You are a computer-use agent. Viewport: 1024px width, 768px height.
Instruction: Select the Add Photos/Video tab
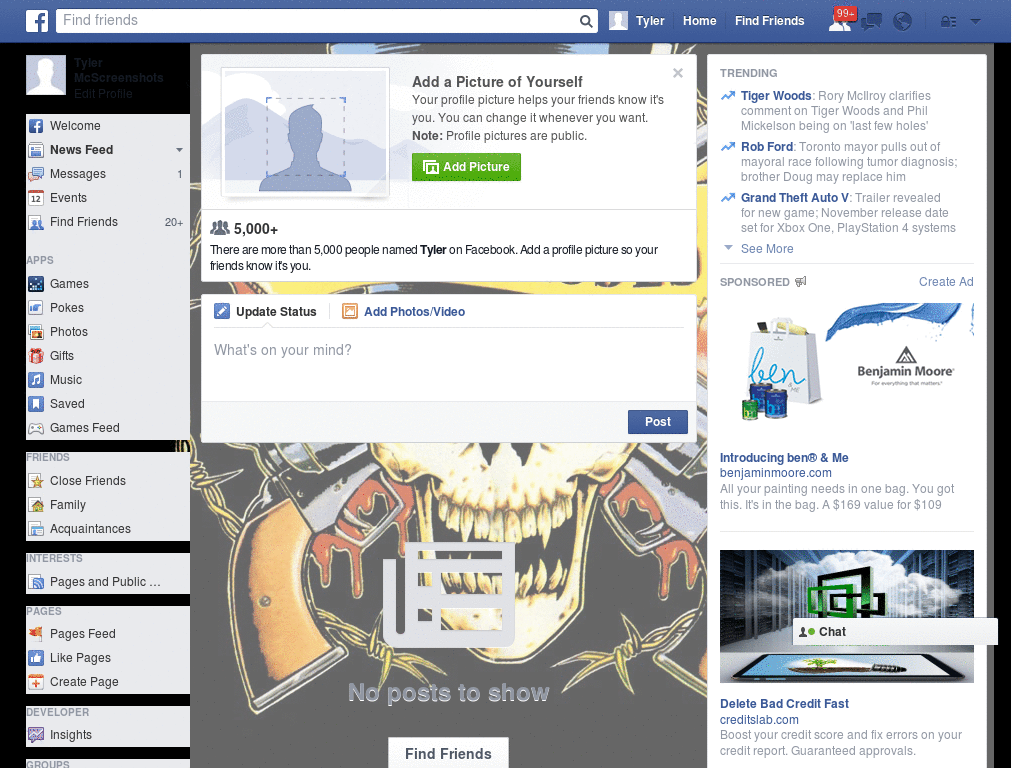(404, 312)
